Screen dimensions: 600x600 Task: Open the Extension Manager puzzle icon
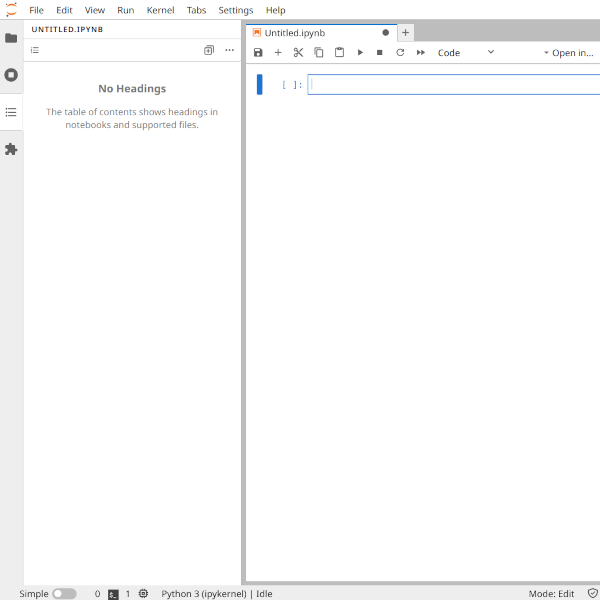click(x=11, y=149)
